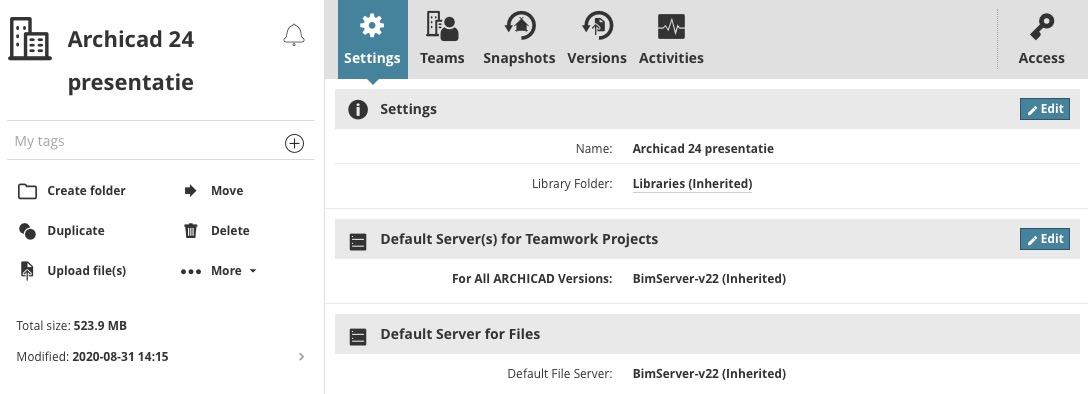Click the notification bell icon
The height and width of the screenshot is (394, 1088).
[294, 35]
